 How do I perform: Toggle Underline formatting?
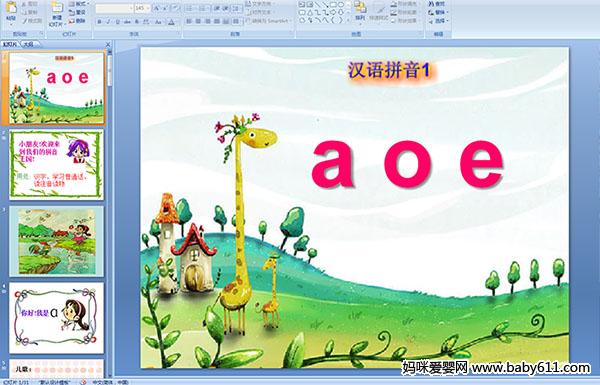[117, 22]
